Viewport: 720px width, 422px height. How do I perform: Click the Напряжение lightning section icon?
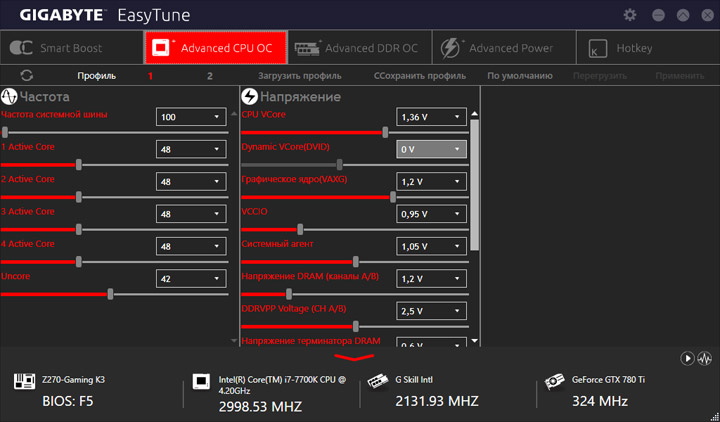[x=249, y=96]
